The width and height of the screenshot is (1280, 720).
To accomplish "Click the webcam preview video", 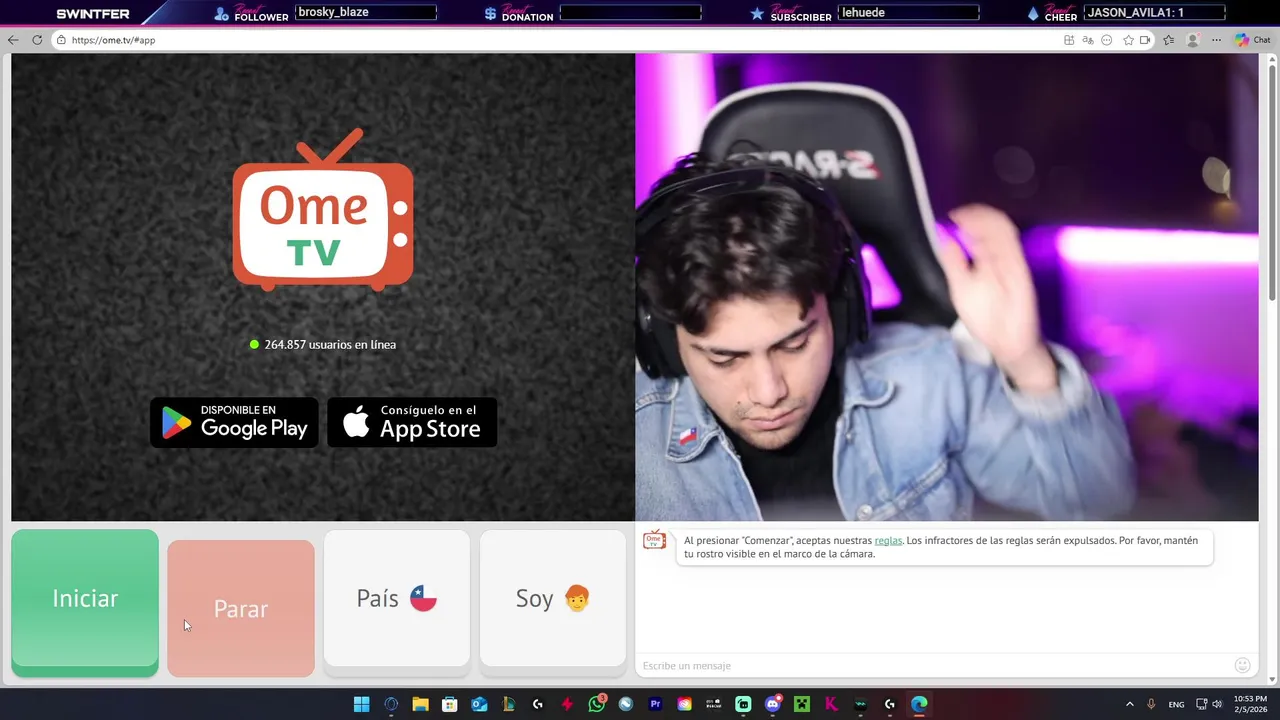I will 946,287.
